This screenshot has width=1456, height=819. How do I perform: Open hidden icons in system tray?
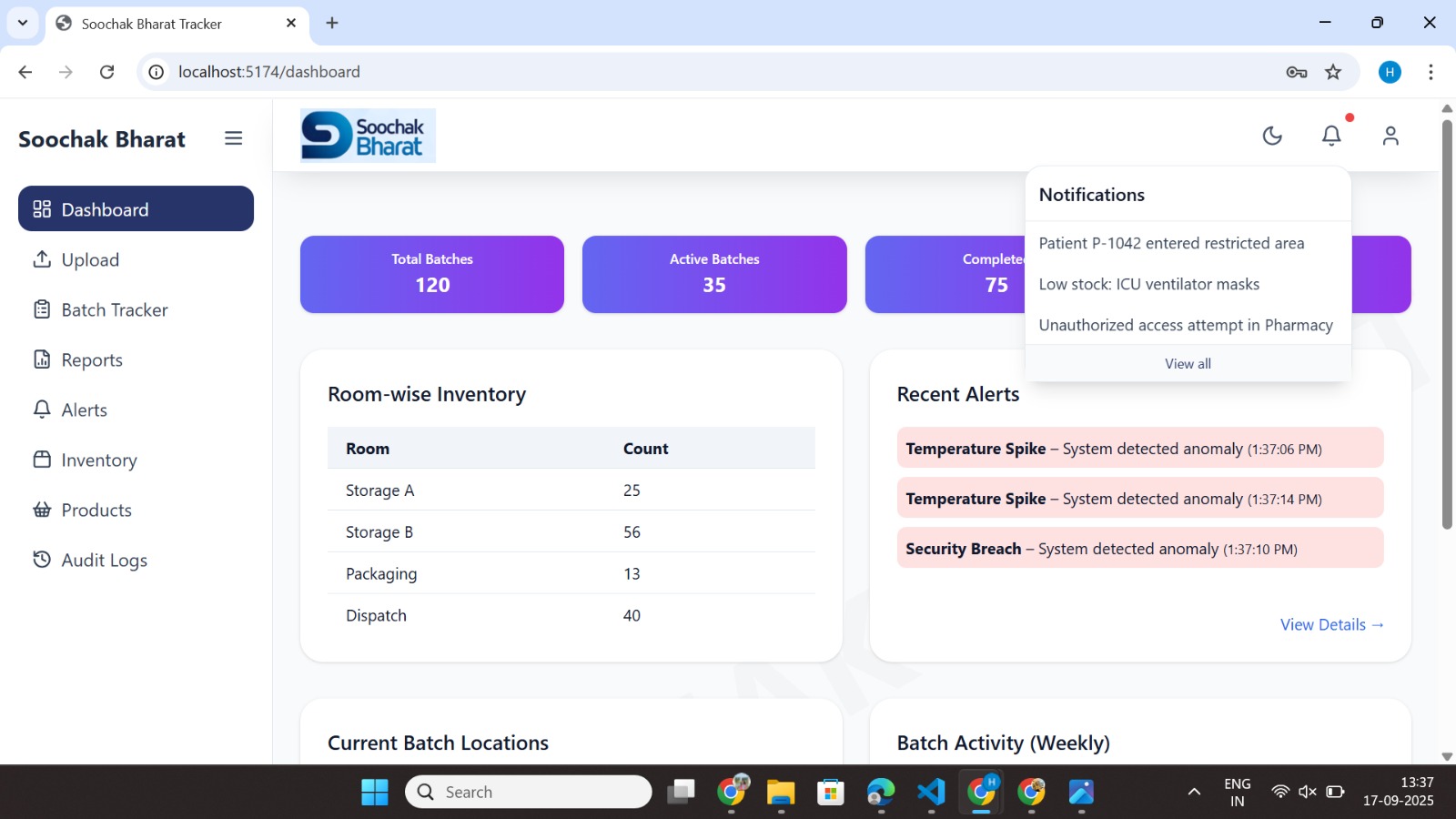[x=1192, y=791]
